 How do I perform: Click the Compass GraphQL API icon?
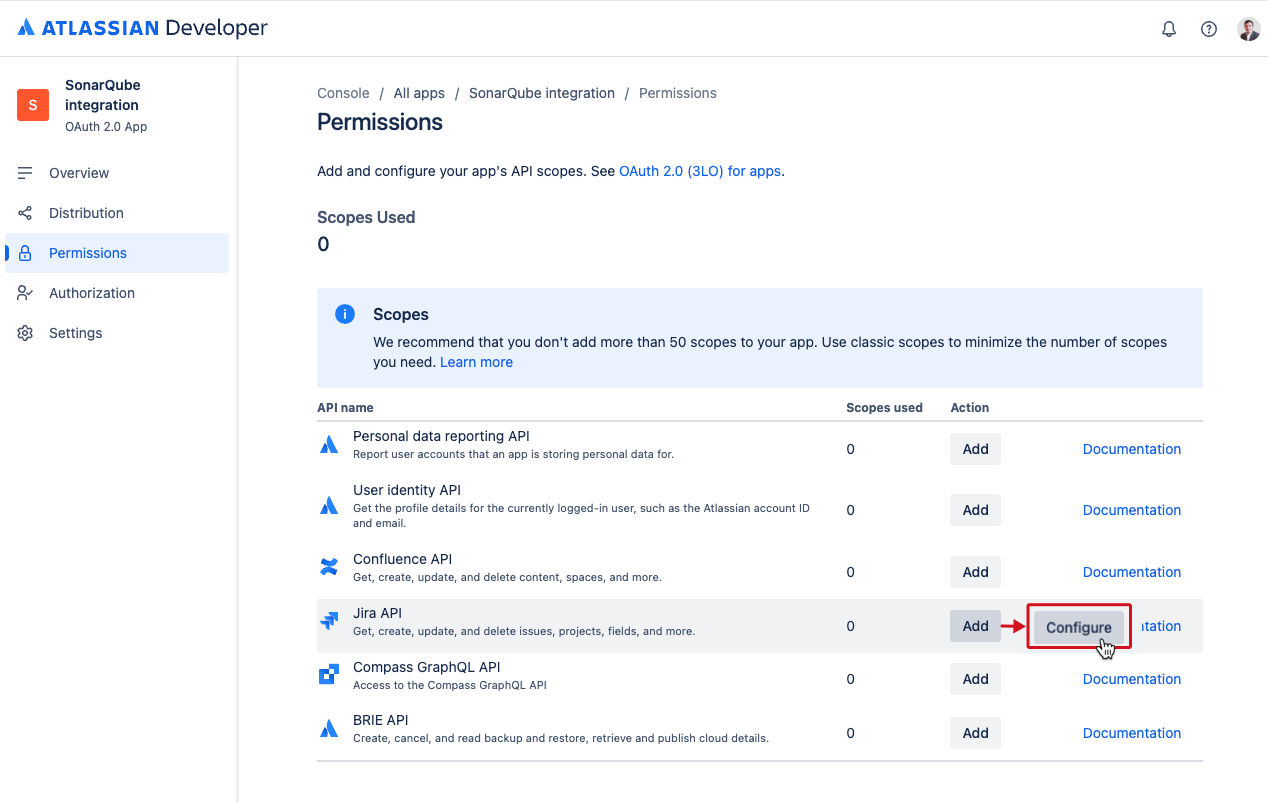(329, 674)
